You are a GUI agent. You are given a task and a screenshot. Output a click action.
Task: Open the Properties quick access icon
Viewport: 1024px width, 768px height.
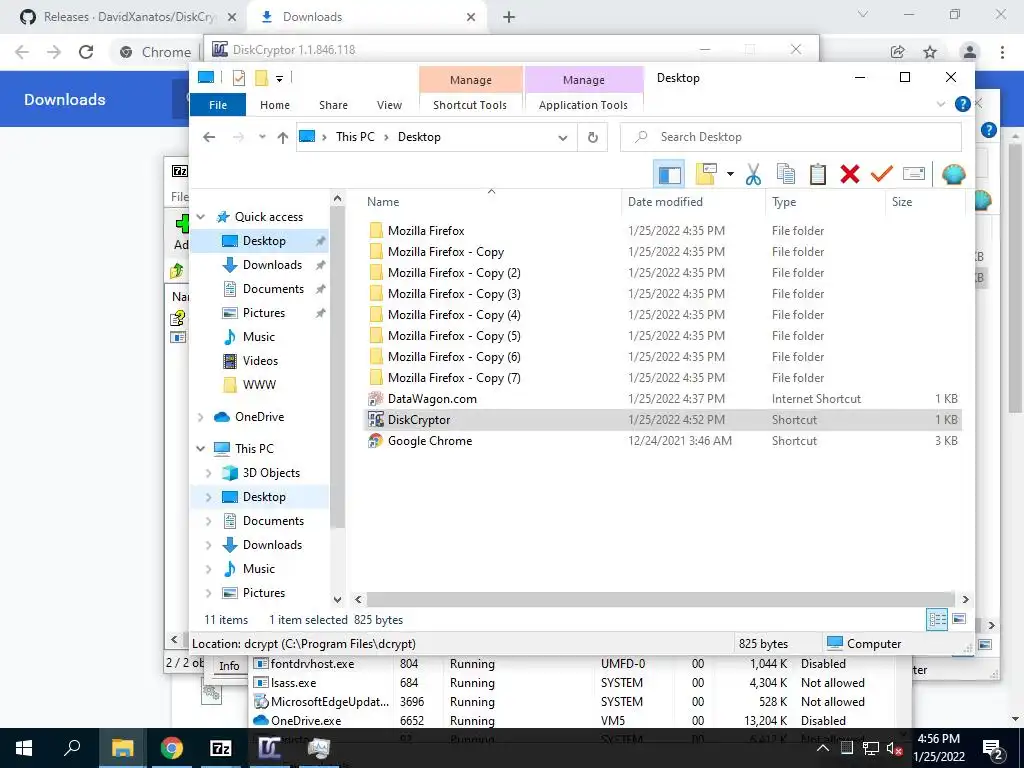(238, 78)
